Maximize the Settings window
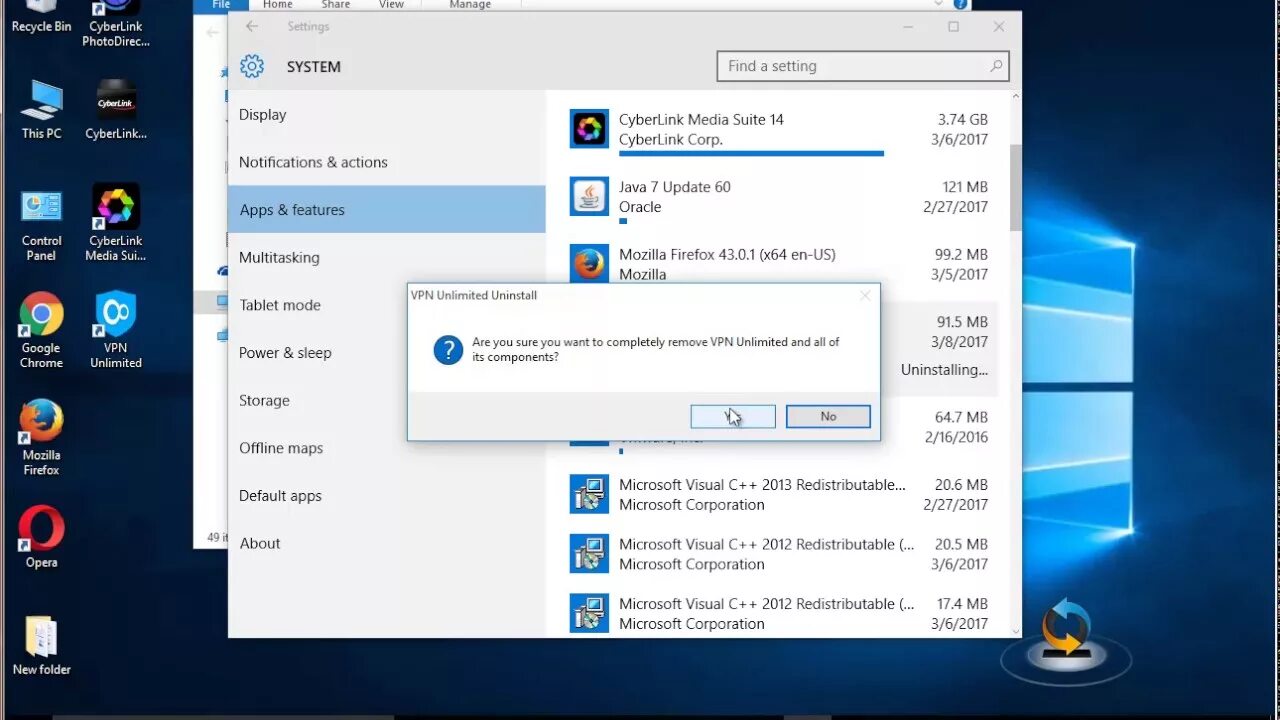 point(953,26)
